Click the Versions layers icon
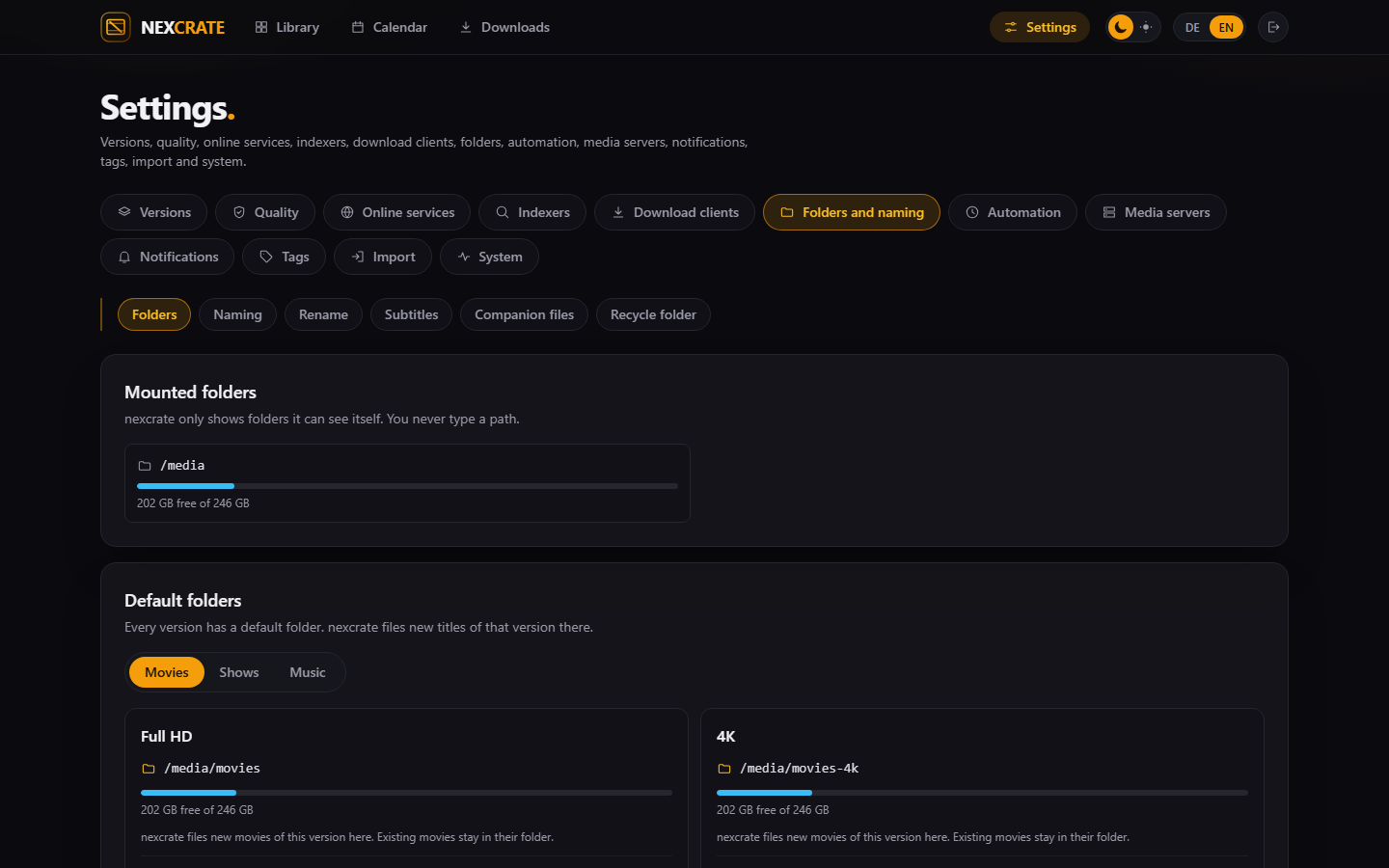 (124, 212)
